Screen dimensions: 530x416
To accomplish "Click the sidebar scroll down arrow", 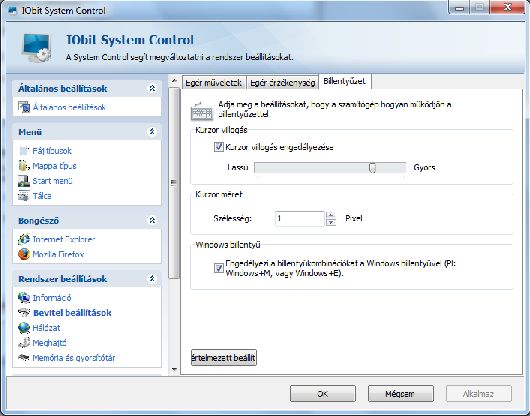I will 174,369.
